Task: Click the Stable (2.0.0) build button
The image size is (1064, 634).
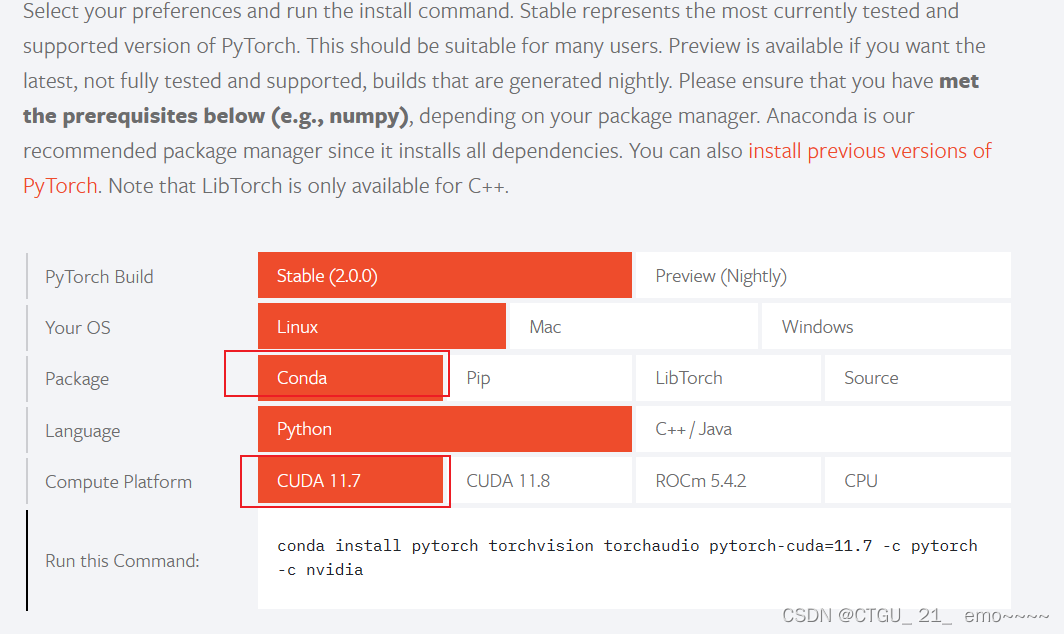Action: (x=444, y=274)
